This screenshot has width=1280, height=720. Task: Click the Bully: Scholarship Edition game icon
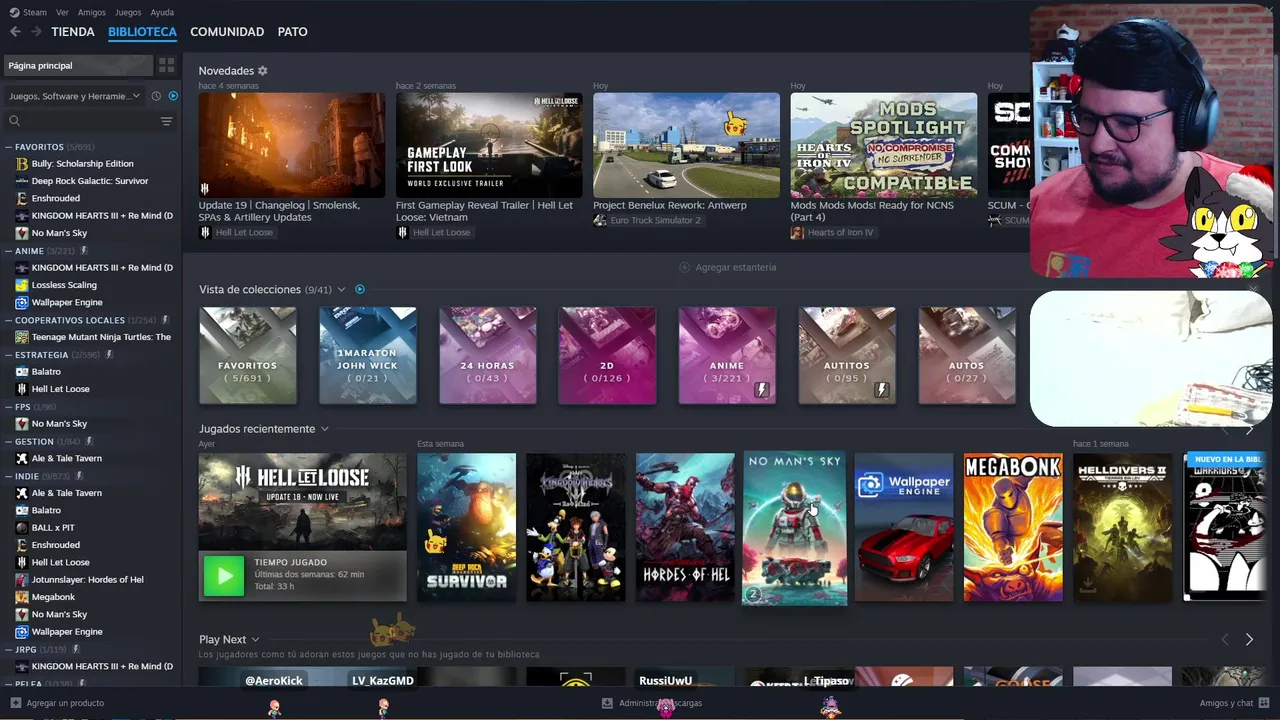click(22, 164)
